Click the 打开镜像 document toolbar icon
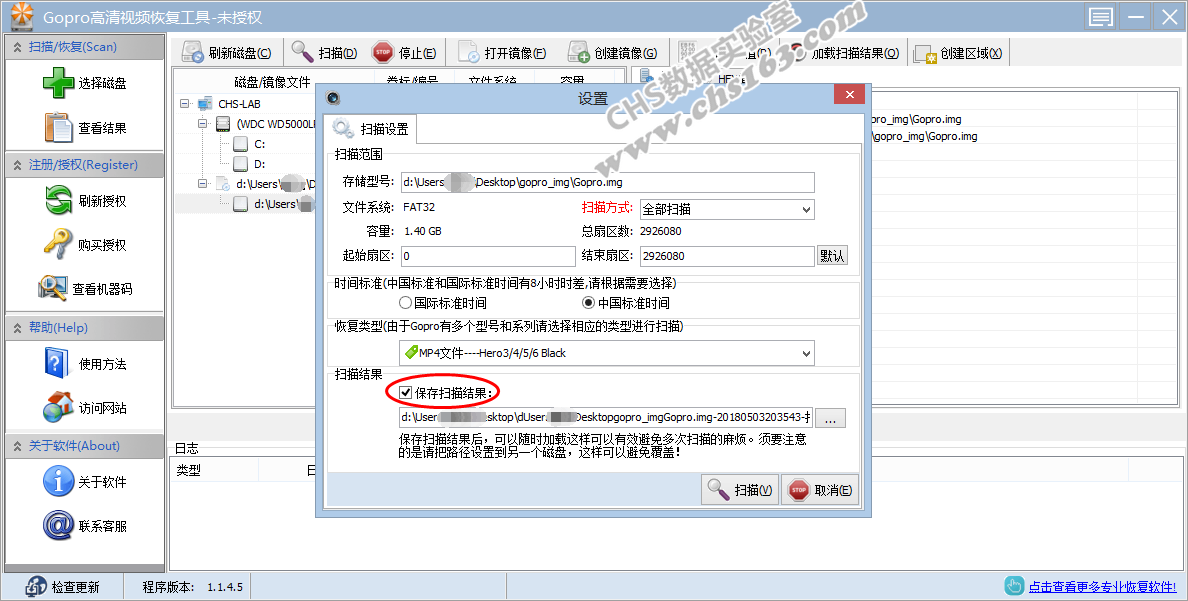This screenshot has width=1188, height=601. [x=468, y=52]
